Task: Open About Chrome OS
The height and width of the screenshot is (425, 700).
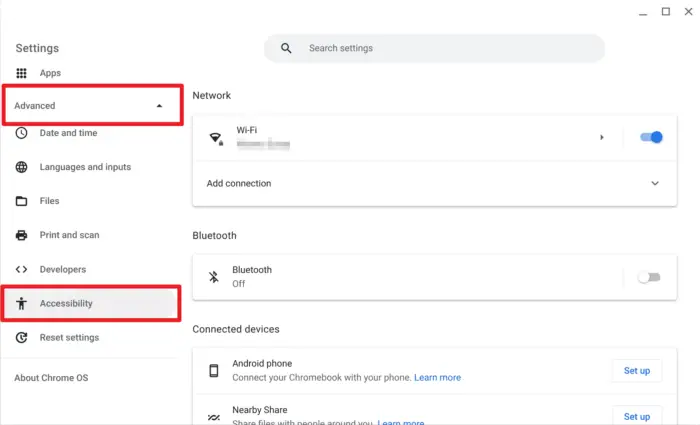Action: (51, 378)
